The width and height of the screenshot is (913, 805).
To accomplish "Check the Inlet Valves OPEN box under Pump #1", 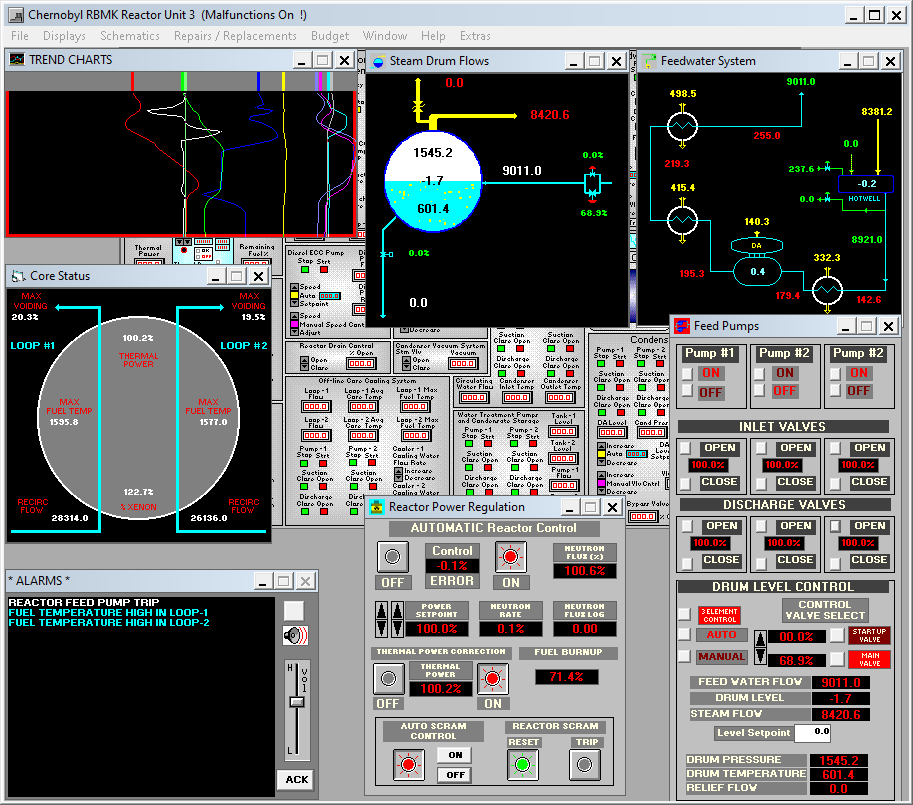I will click(685, 448).
